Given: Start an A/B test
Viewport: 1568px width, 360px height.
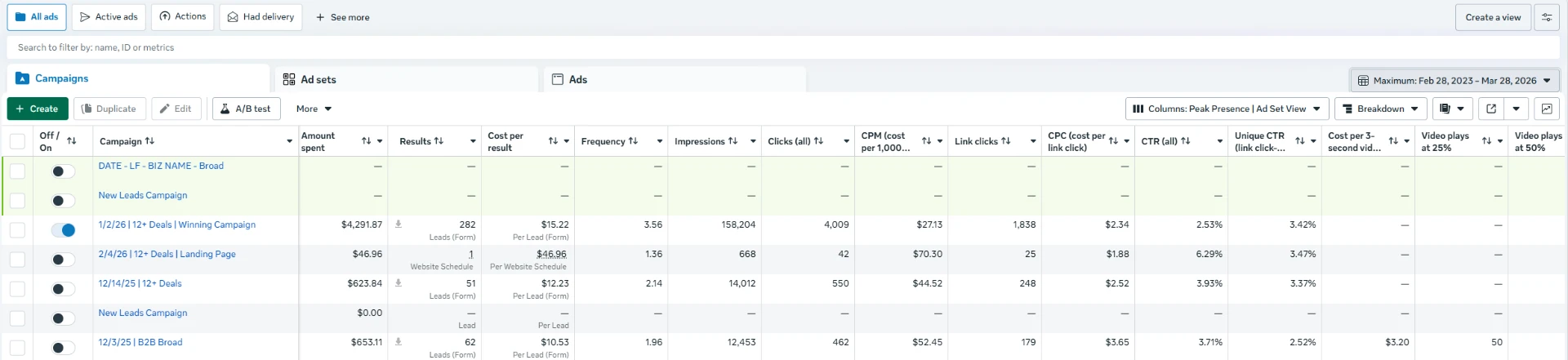Looking at the screenshot, I should point(247,109).
